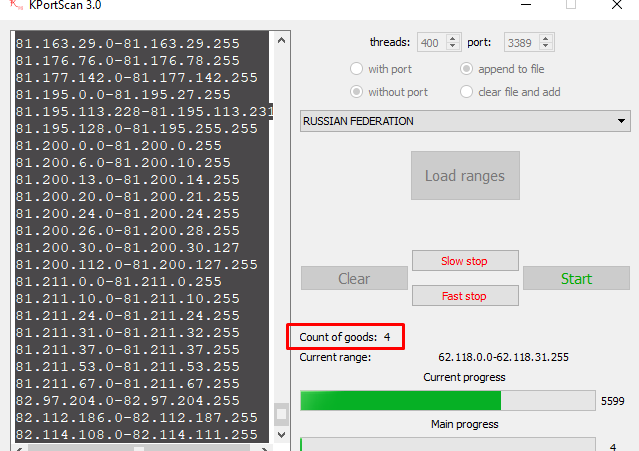Increase port number with the up arrow

pyautogui.click(x=547, y=39)
